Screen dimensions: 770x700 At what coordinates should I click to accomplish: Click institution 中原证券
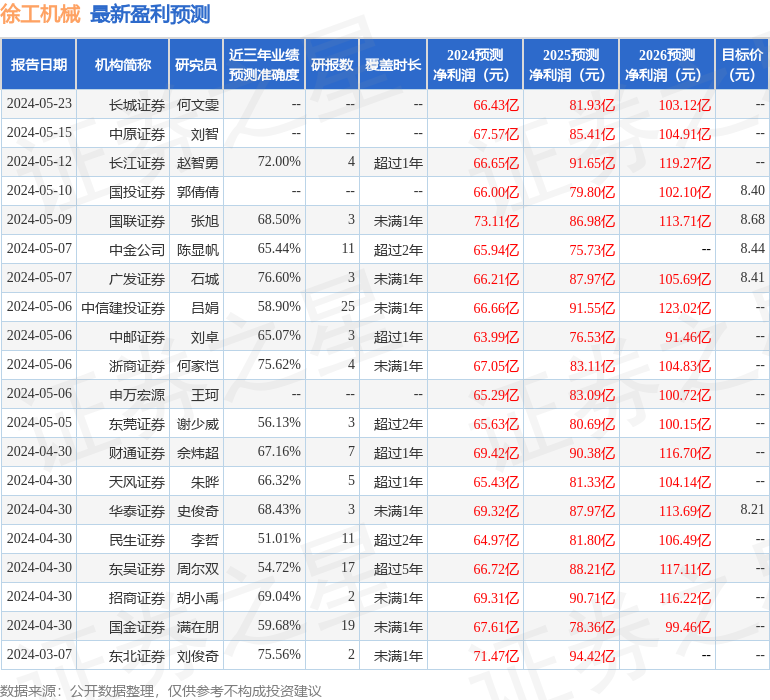[x=137, y=134]
